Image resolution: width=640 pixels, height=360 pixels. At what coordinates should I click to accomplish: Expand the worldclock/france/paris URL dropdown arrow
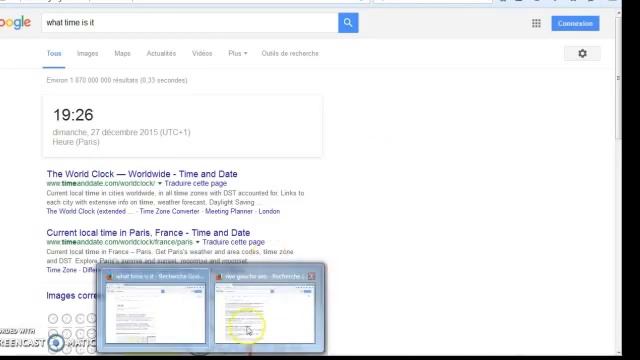pyautogui.click(x=198, y=242)
